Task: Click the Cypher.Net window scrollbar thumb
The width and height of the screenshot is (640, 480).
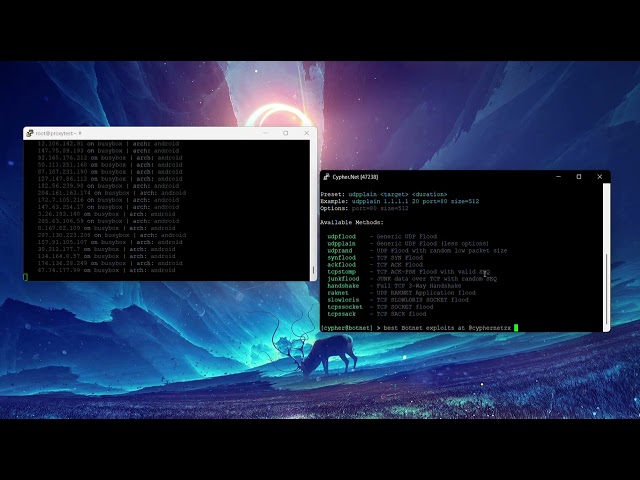Action: [x=607, y=289]
